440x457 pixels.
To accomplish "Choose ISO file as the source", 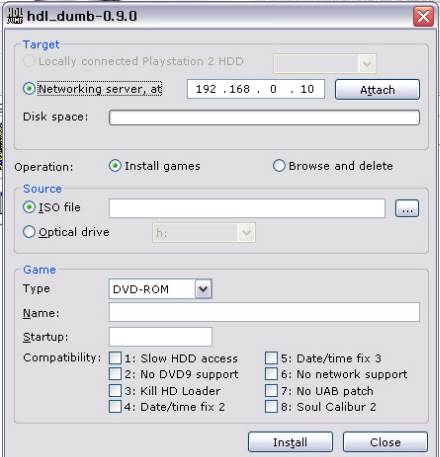I will click(x=29, y=207).
